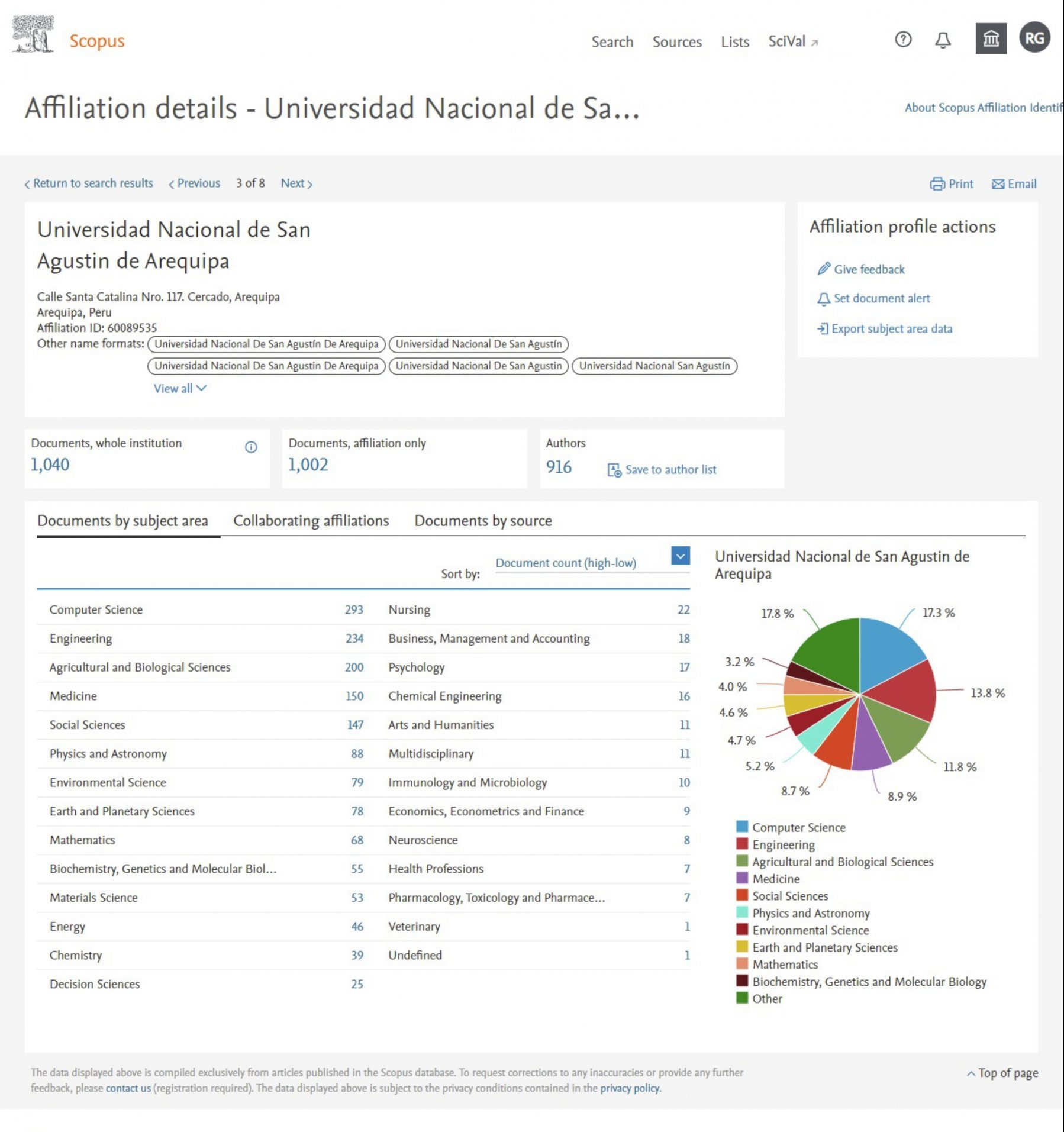Open the help question mark icon
1064x1132 pixels.
pos(903,40)
